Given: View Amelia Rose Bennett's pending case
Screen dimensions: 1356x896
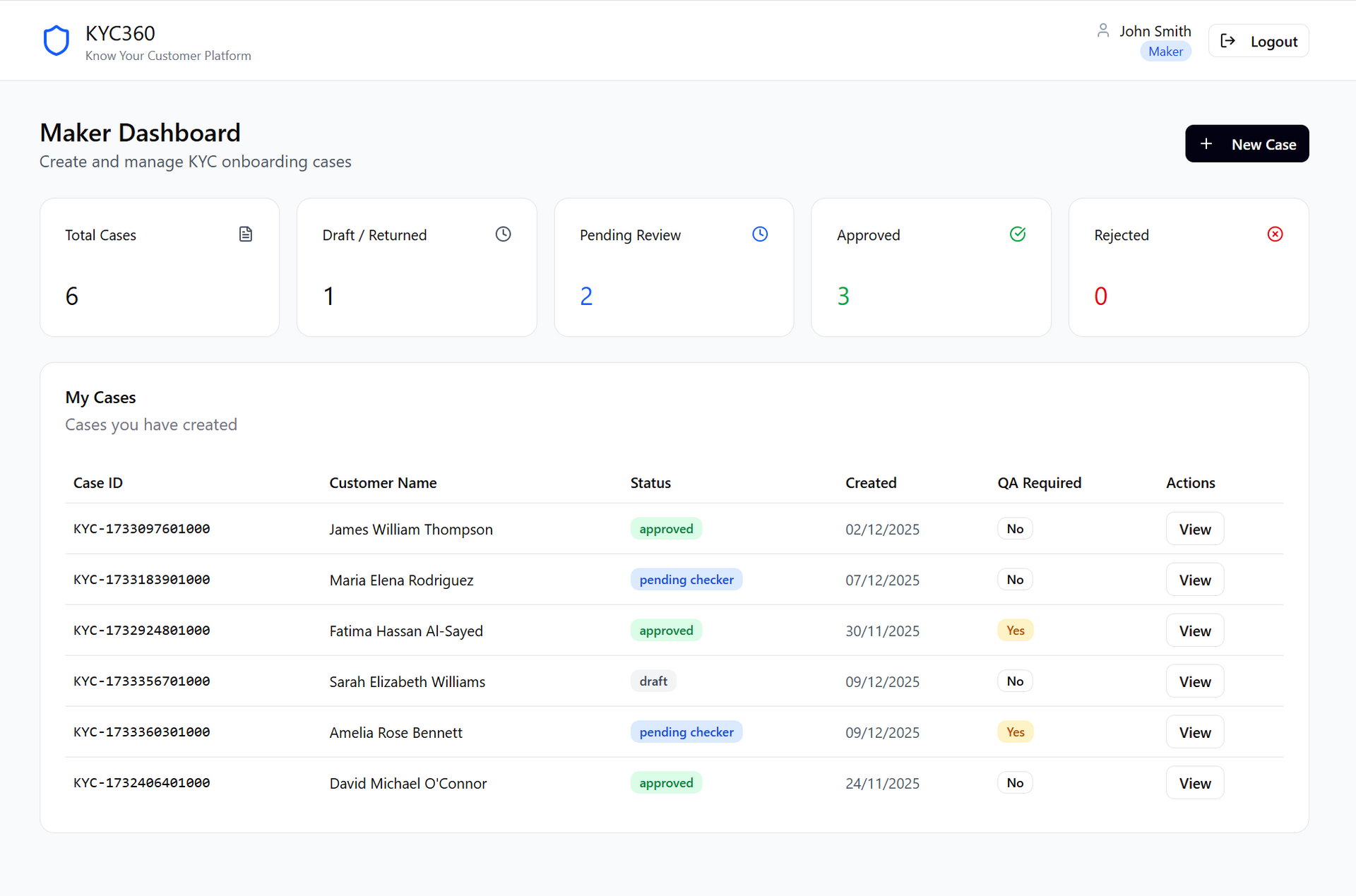Looking at the screenshot, I should [1194, 732].
